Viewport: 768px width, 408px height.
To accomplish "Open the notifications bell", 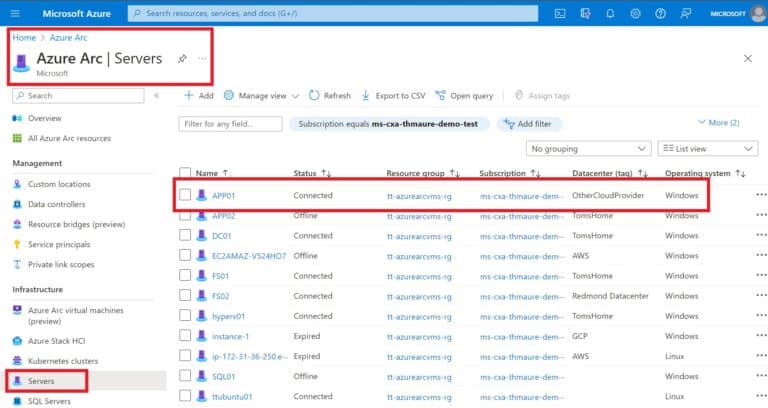I will click(610, 14).
